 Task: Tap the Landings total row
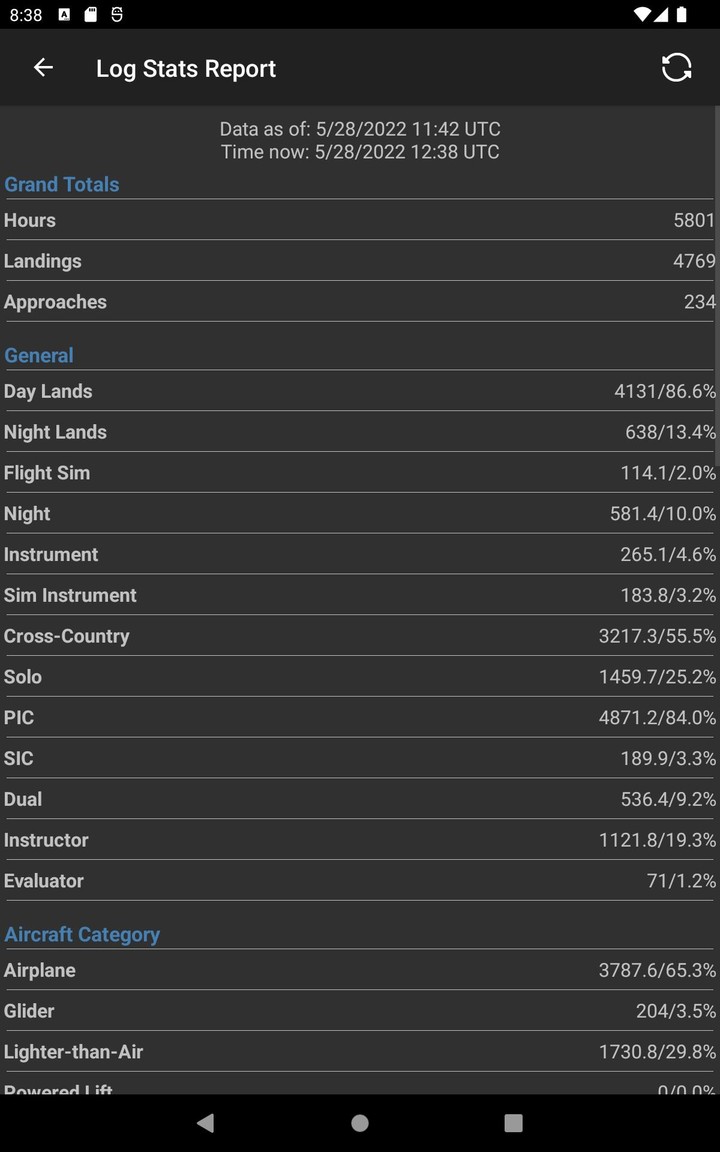pyautogui.click(x=360, y=261)
